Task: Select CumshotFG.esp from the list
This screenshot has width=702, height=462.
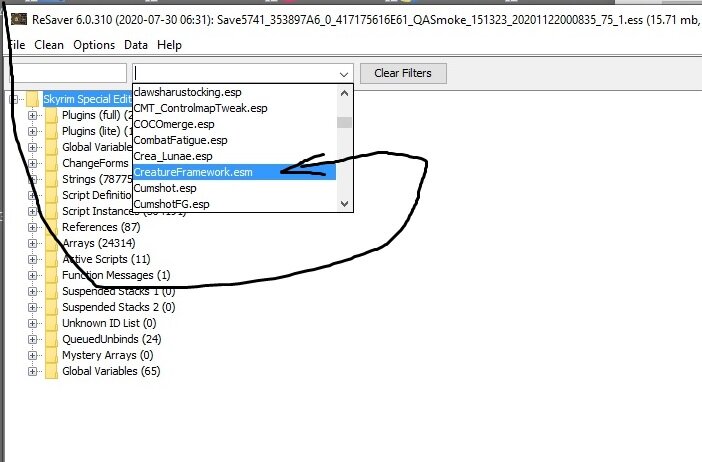Action: pyautogui.click(x=234, y=204)
